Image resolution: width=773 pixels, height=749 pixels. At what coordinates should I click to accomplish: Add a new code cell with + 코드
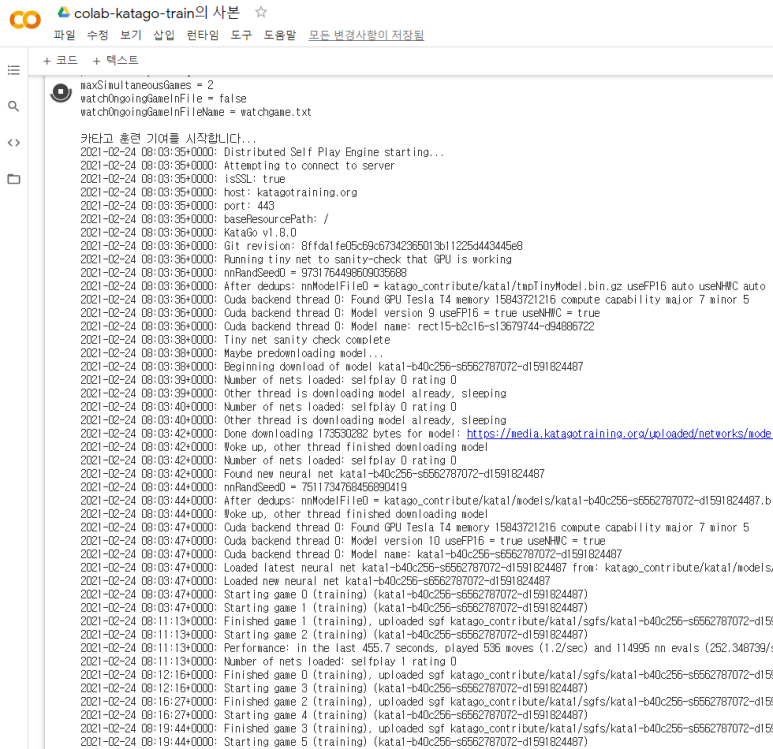(x=60, y=61)
